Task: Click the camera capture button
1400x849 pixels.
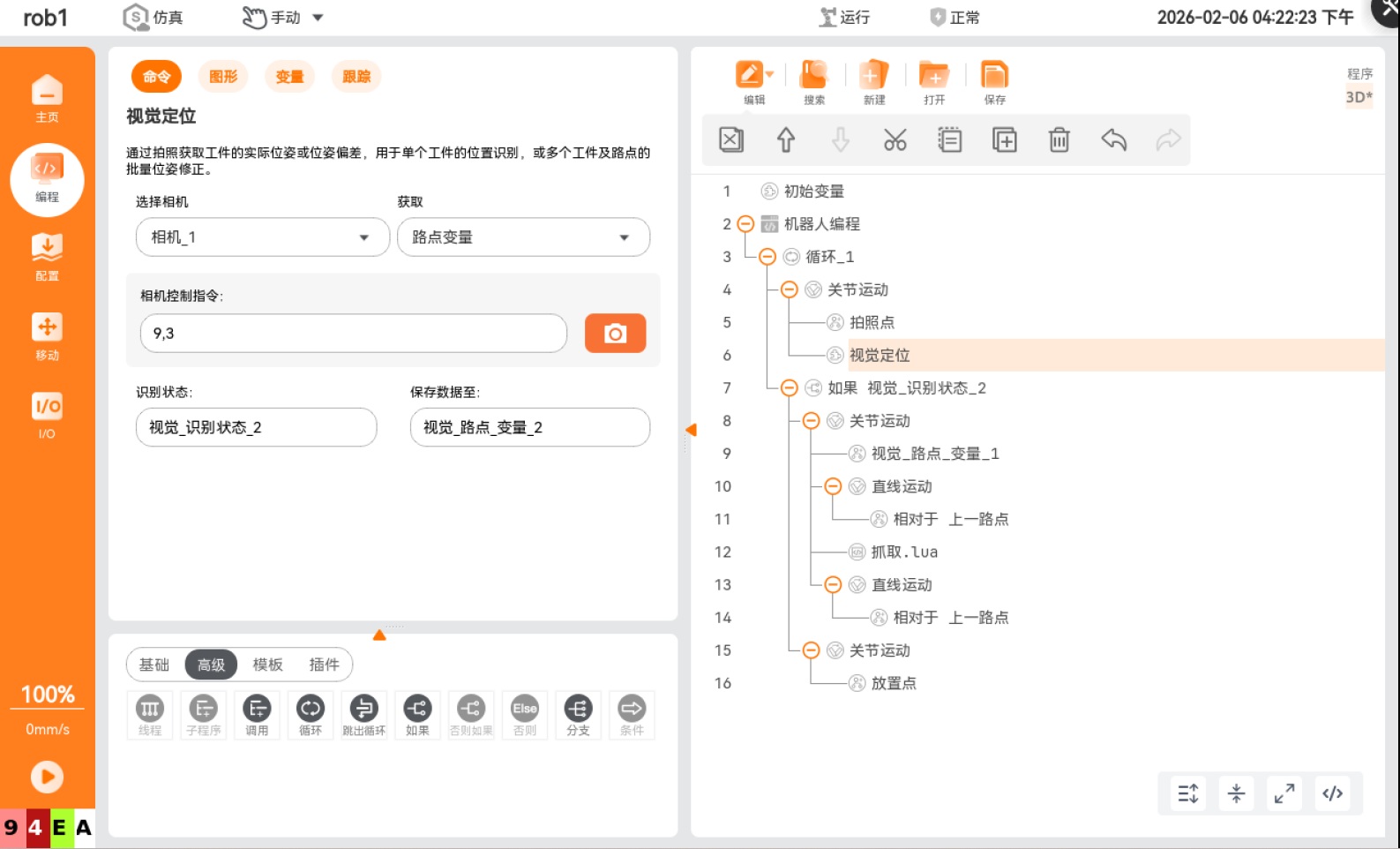Action: coord(615,334)
